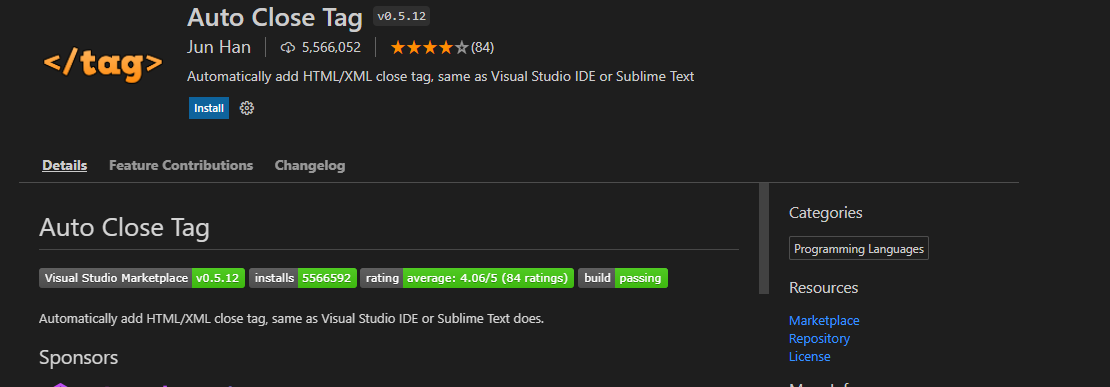Click the installs 5566592 badge
The image size is (1110, 387).
pos(303,278)
